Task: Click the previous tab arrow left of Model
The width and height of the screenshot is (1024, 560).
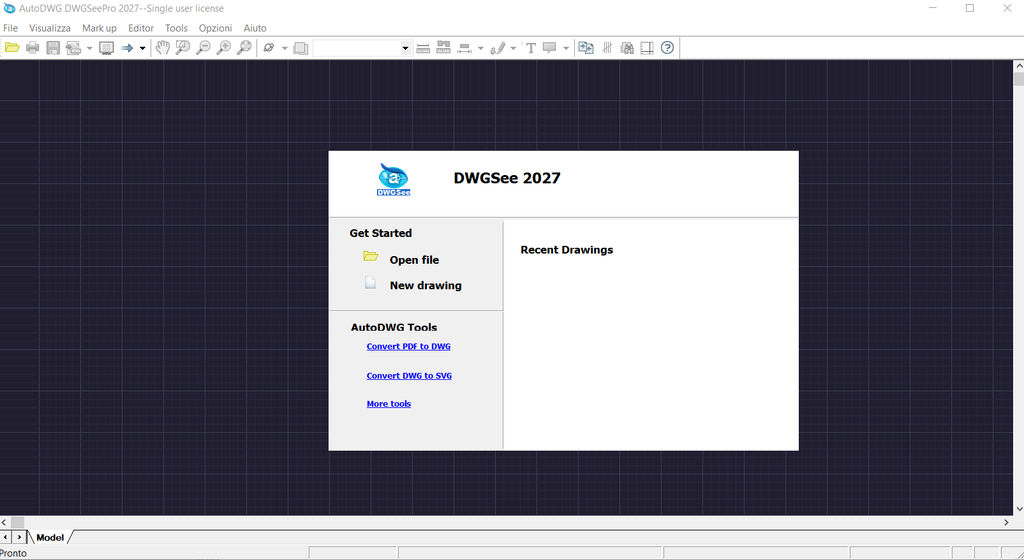Action: pyautogui.click(x=6, y=537)
